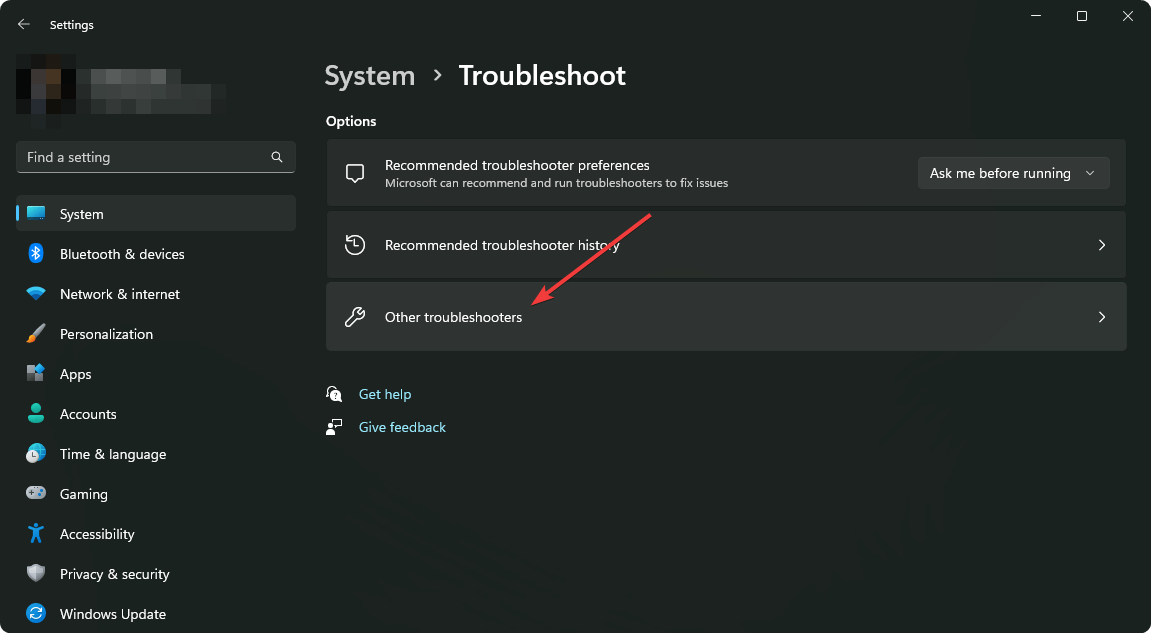
Task: Open the Apps settings section
Action: [75, 374]
